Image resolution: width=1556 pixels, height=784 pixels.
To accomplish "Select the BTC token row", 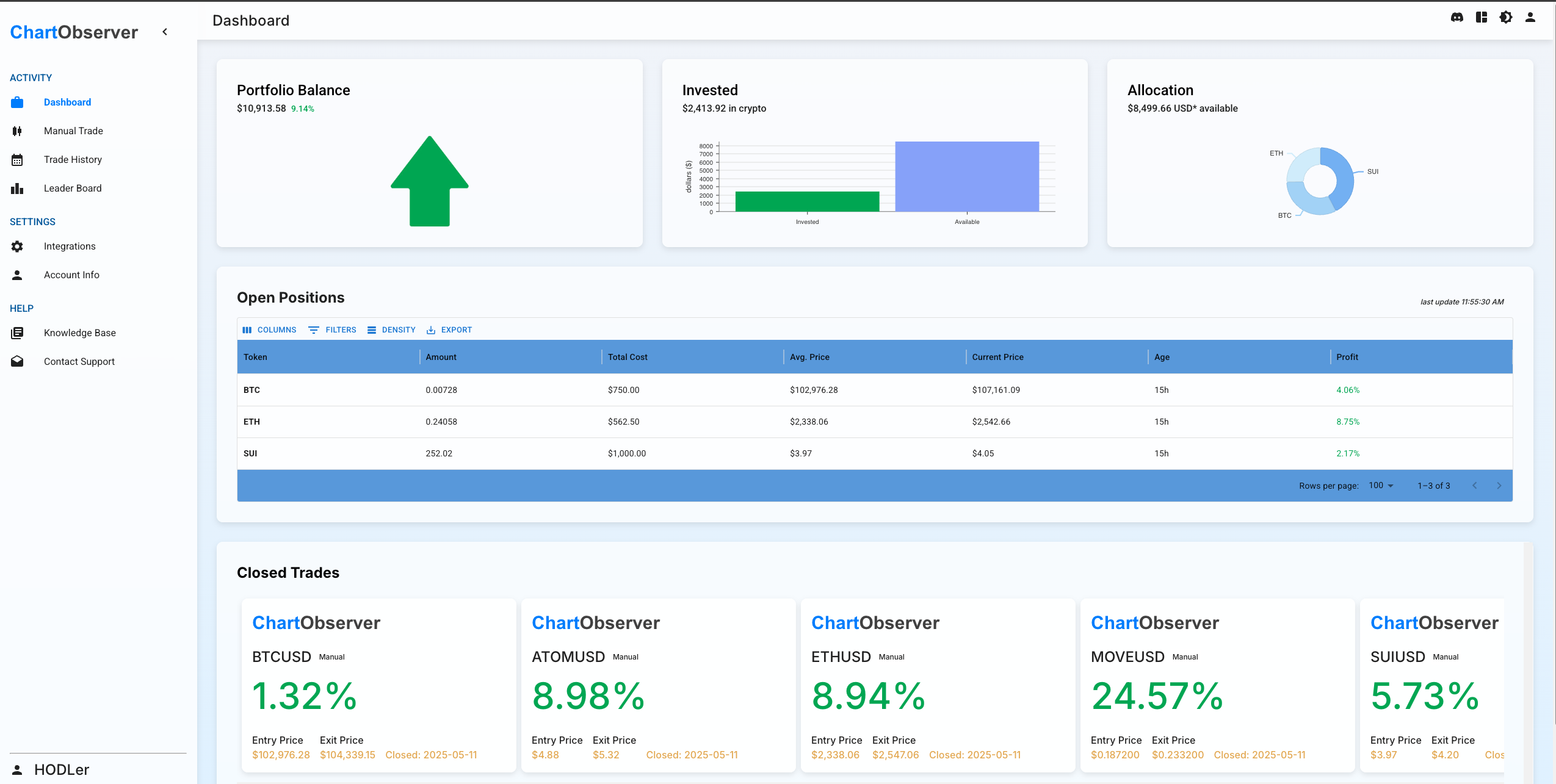I will coord(875,390).
